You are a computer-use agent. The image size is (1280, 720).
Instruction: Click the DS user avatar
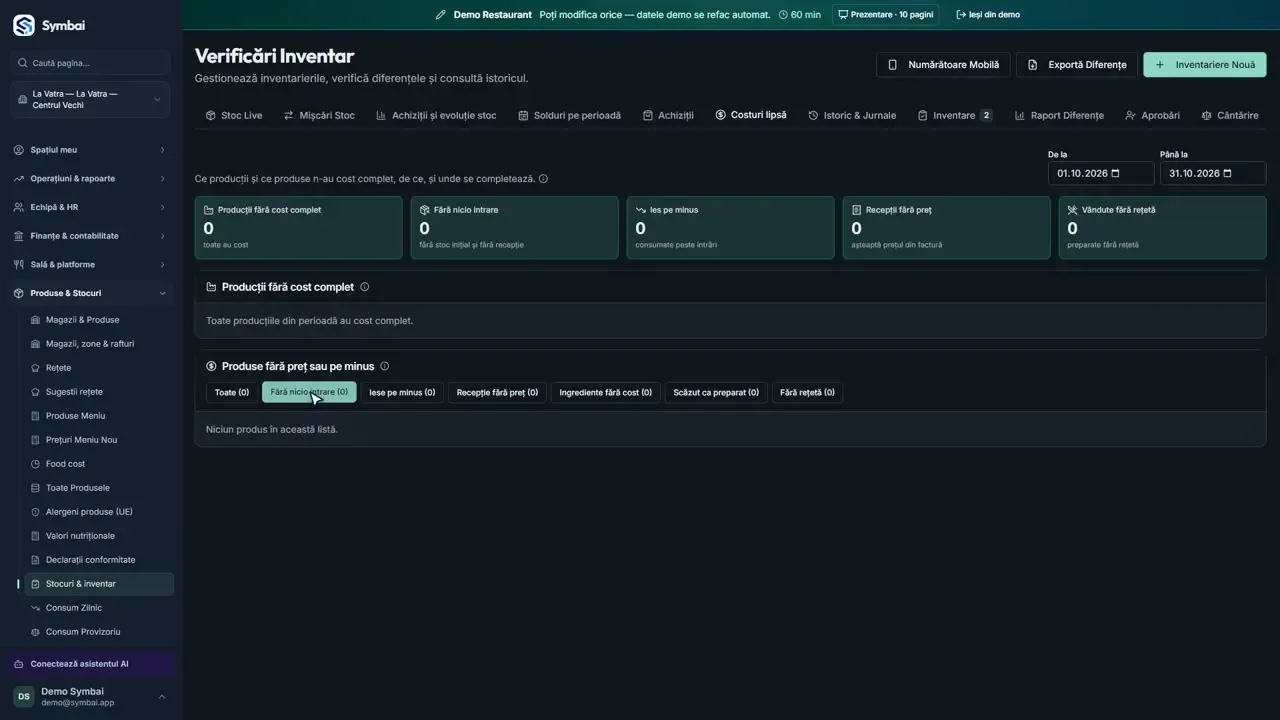pyautogui.click(x=23, y=696)
